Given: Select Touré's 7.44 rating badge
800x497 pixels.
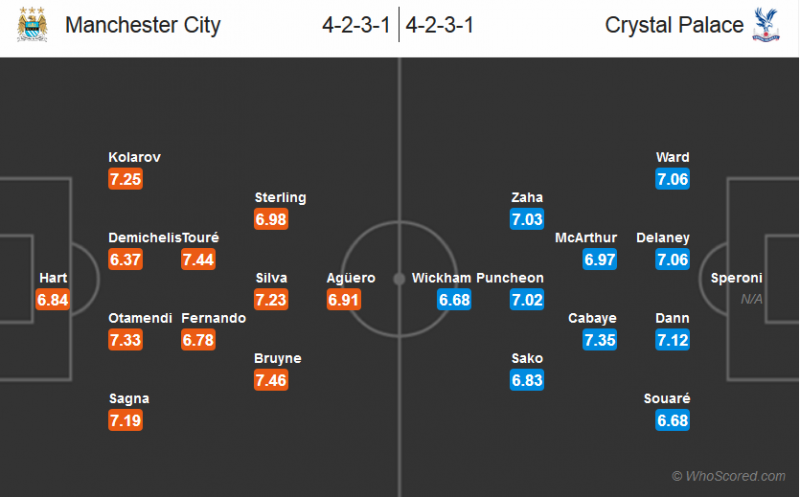Looking at the screenshot, I should coord(199,259).
